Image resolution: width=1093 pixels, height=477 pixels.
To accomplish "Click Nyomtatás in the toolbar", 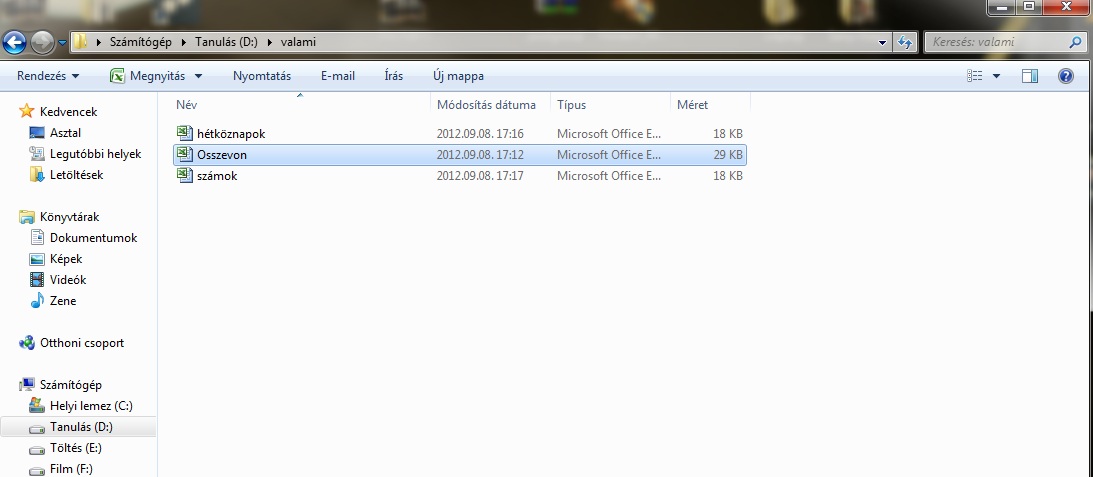I will click(x=262, y=76).
